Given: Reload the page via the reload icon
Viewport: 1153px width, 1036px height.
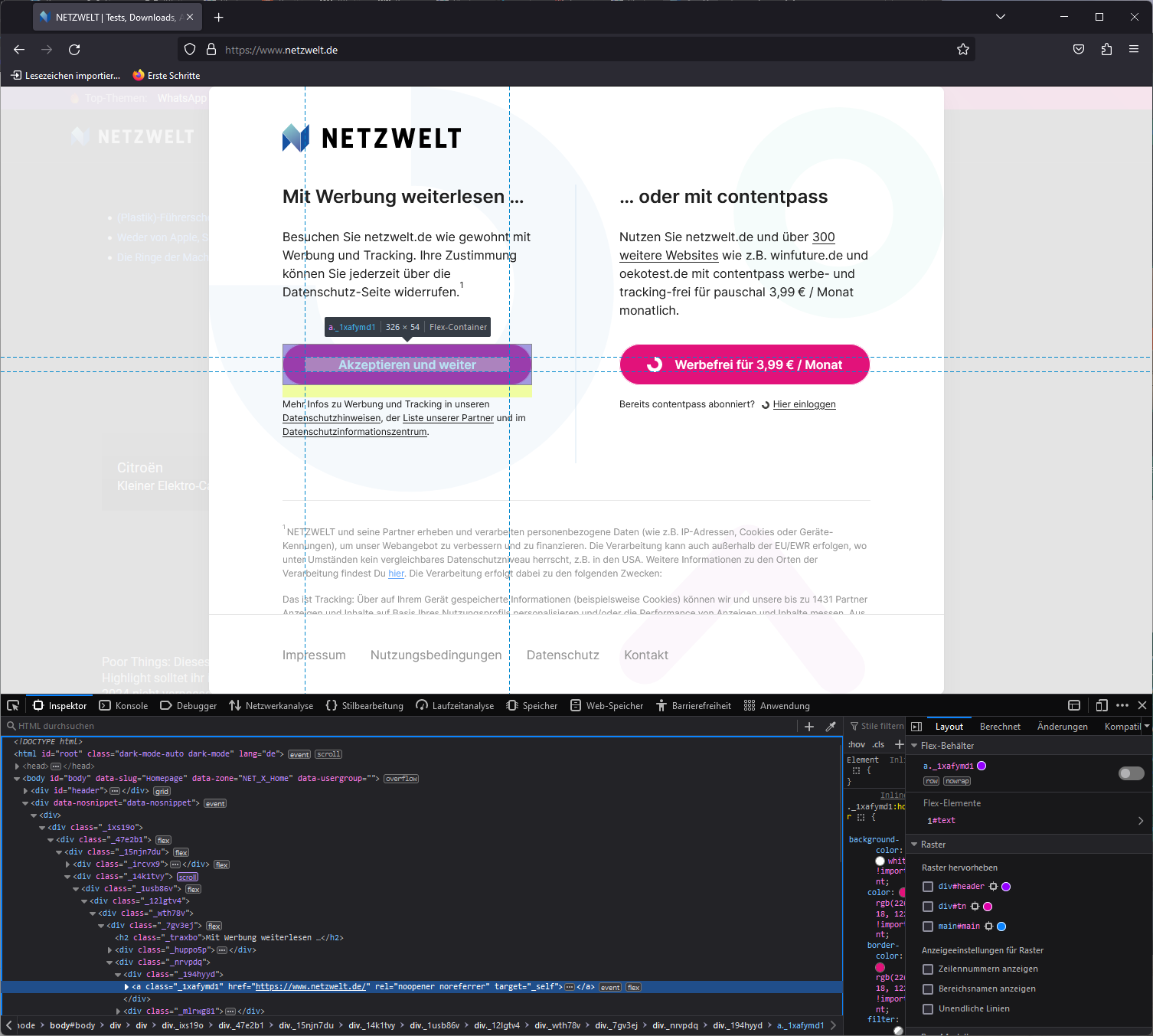Looking at the screenshot, I should 74,49.
